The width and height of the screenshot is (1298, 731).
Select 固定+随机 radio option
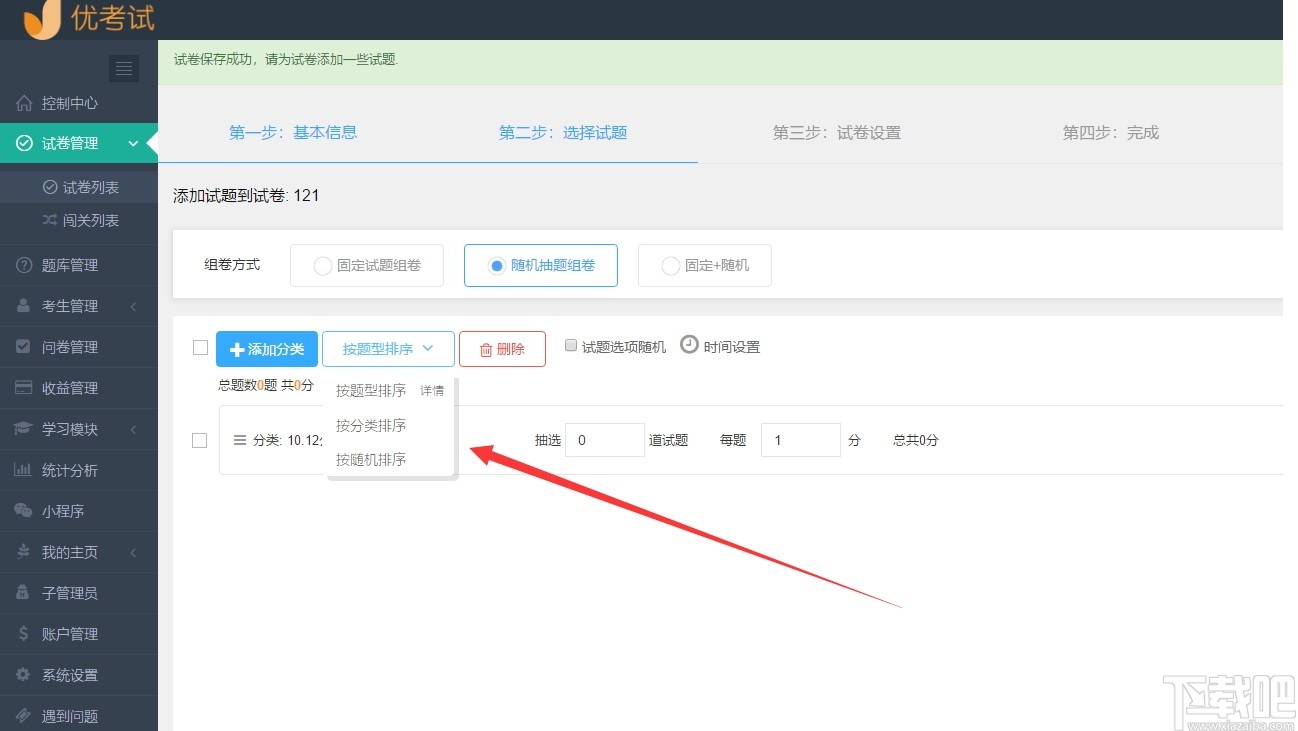point(705,266)
